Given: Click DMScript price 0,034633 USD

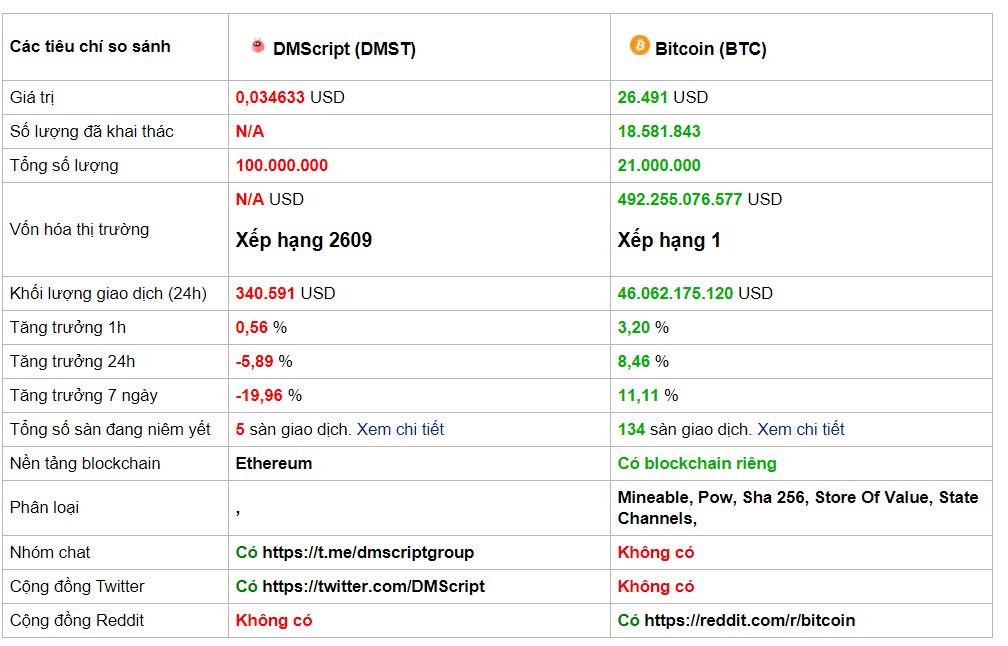Looking at the screenshot, I should [x=290, y=98].
